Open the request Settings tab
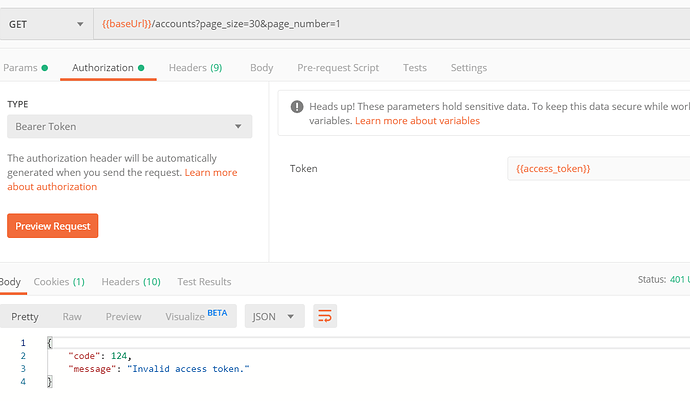Image resolution: width=690 pixels, height=401 pixels. tap(468, 68)
